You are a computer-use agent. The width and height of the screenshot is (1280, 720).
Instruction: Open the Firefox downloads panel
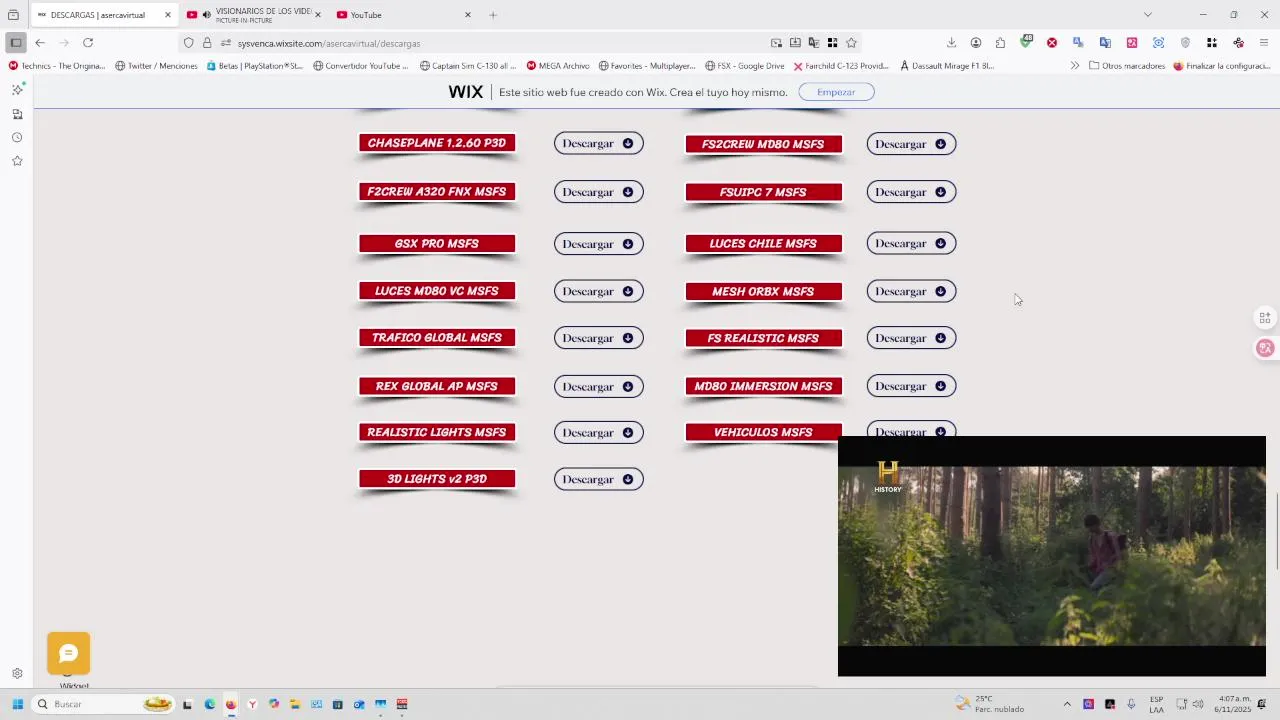(951, 43)
